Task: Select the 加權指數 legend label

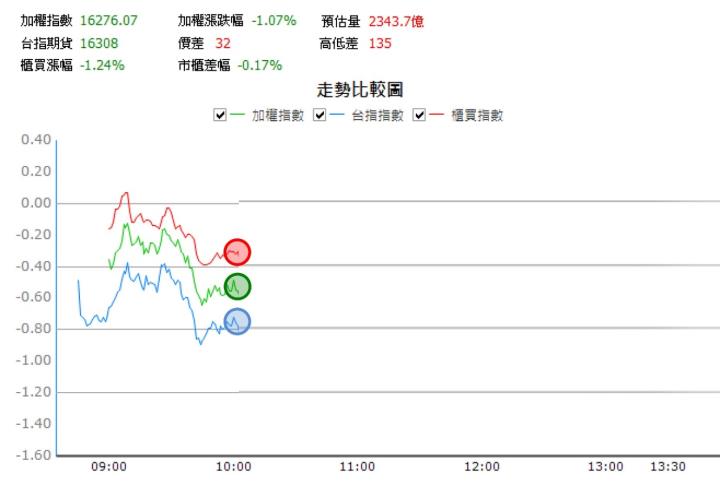Action: click(278, 115)
